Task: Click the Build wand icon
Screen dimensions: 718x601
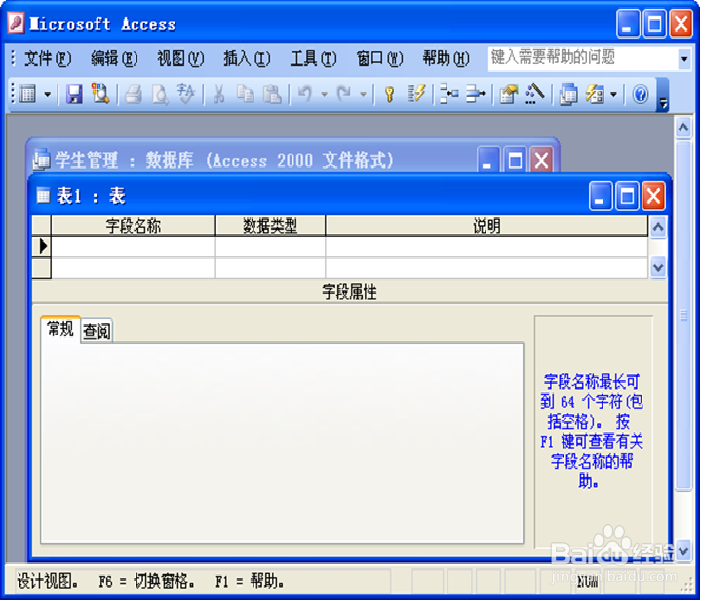Action: coord(534,93)
